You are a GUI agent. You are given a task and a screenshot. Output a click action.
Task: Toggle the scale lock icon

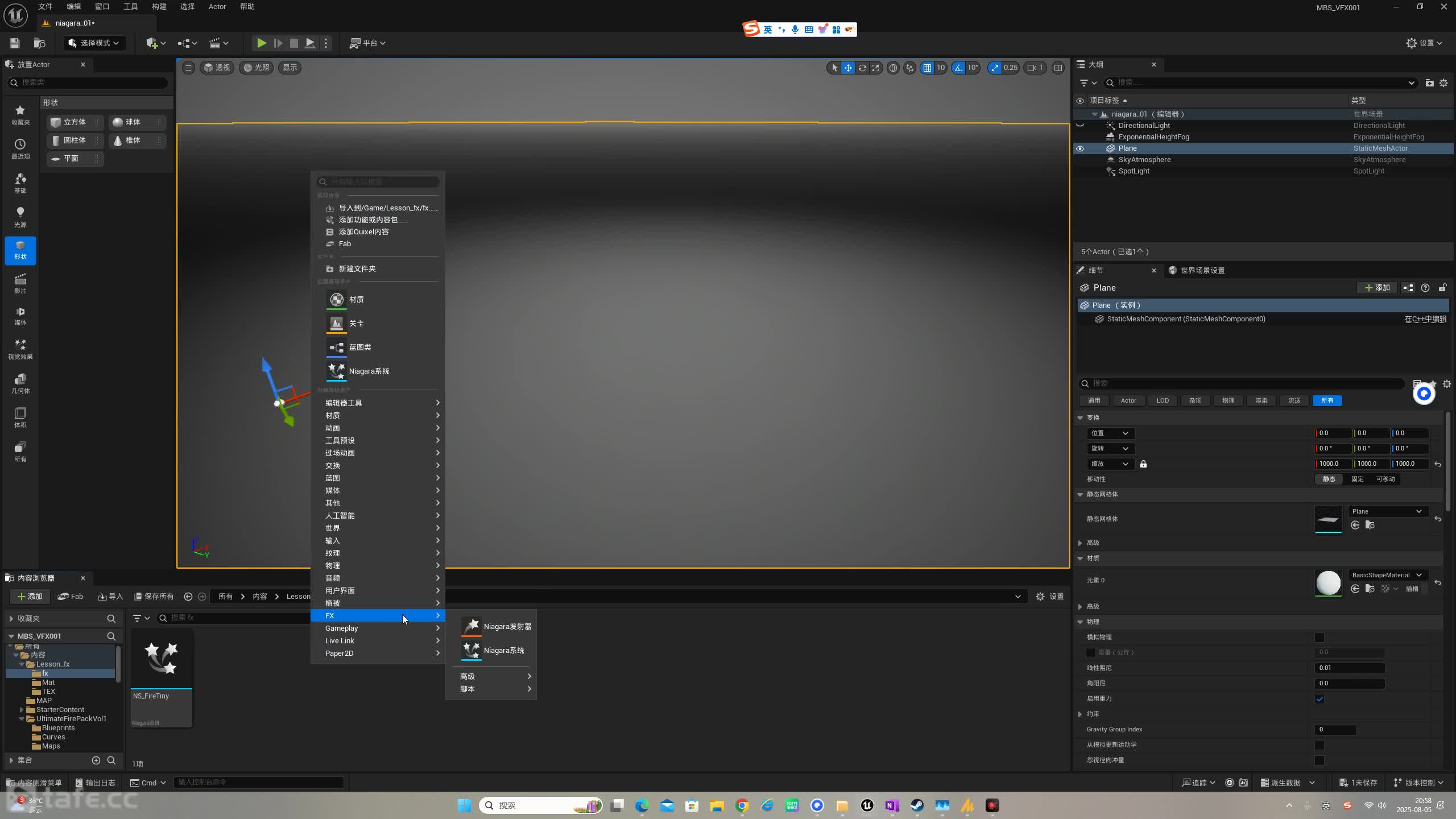[1143, 464]
